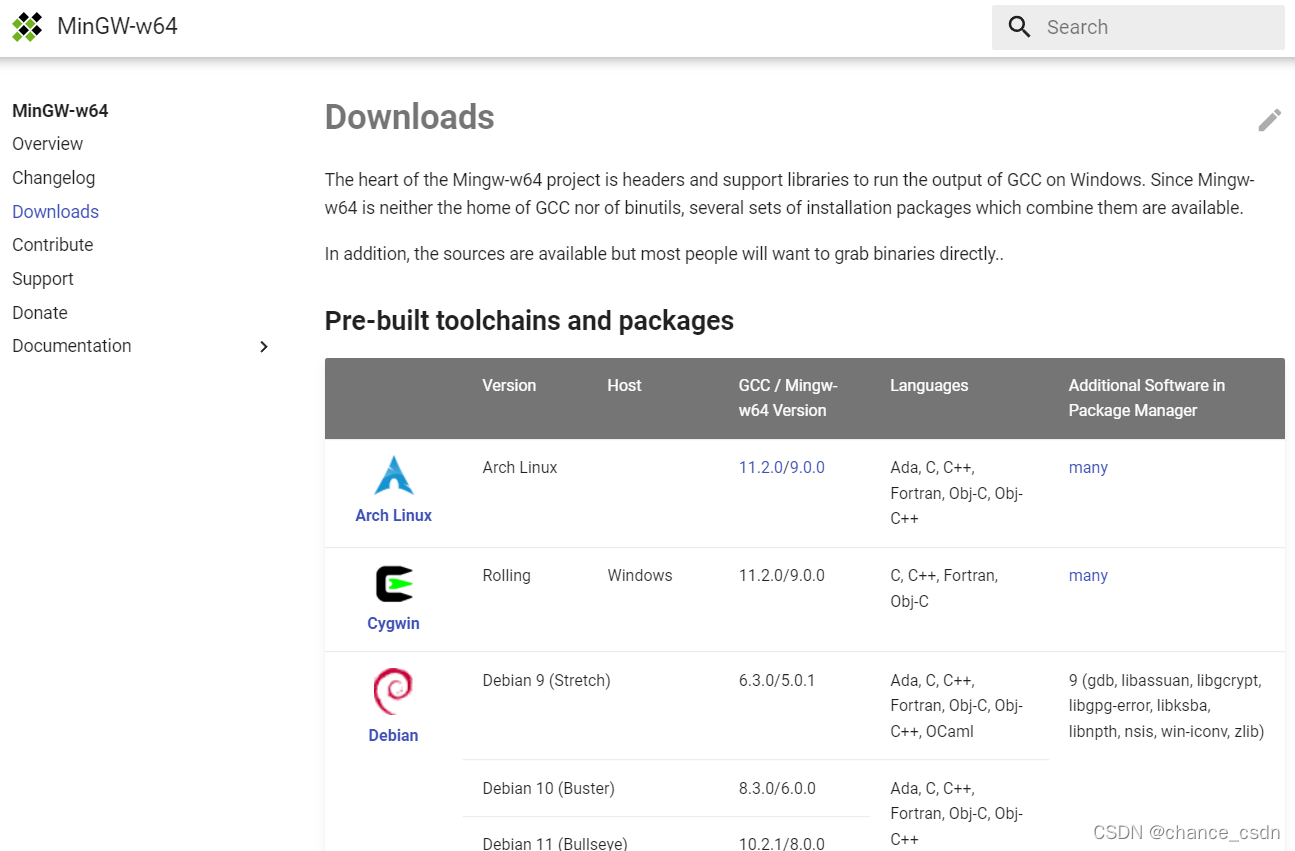This screenshot has width=1295, height=851.
Task: Click the Version column header
Action: click(509, 386)
